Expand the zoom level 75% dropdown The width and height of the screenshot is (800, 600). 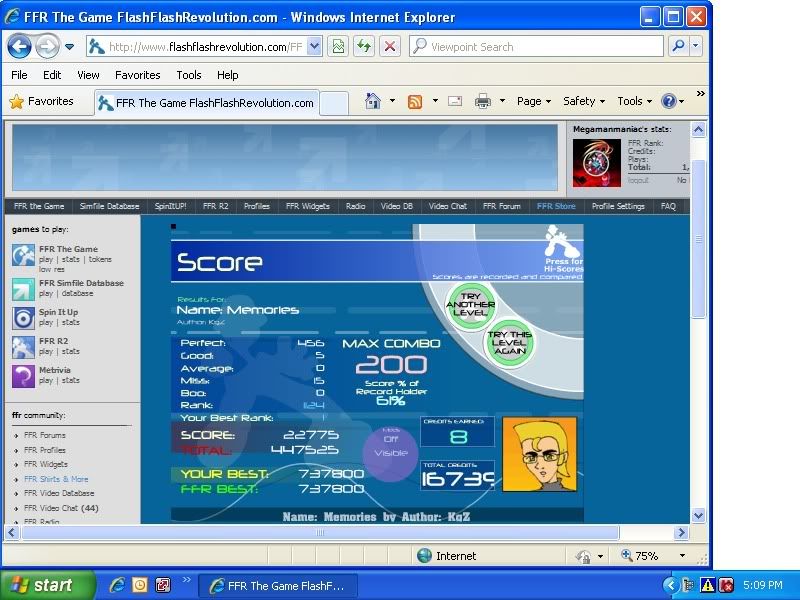point(683,556)
